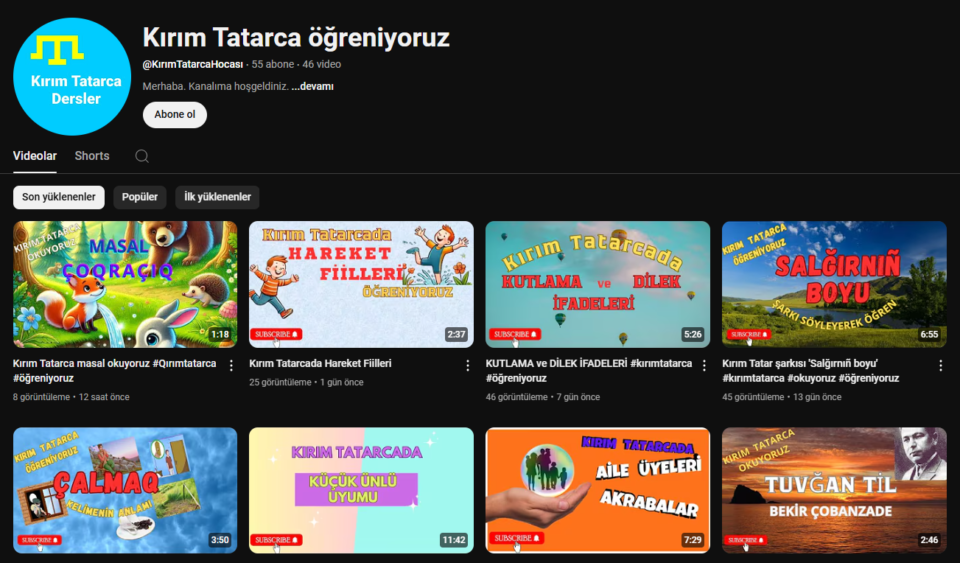
Task: Click the channel name 'Kırım Tatarca öğreniyoruz'
Action: (x=296, y=38)
